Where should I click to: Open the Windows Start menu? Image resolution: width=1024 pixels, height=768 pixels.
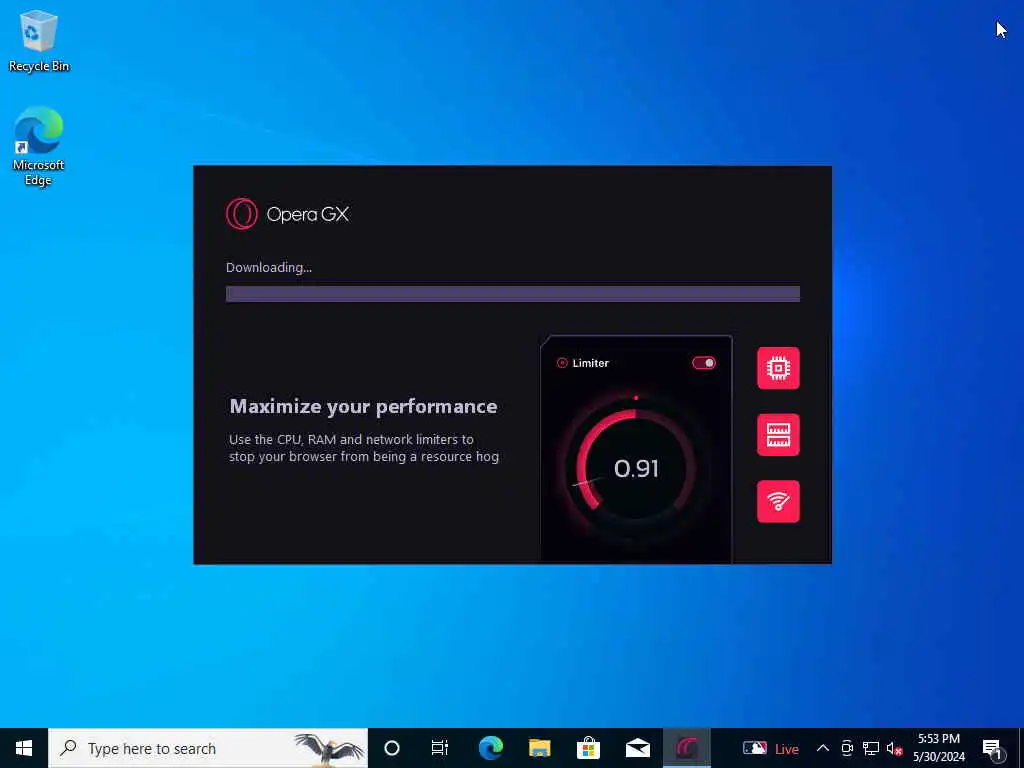pyautogui.click(x=24, y=748)
